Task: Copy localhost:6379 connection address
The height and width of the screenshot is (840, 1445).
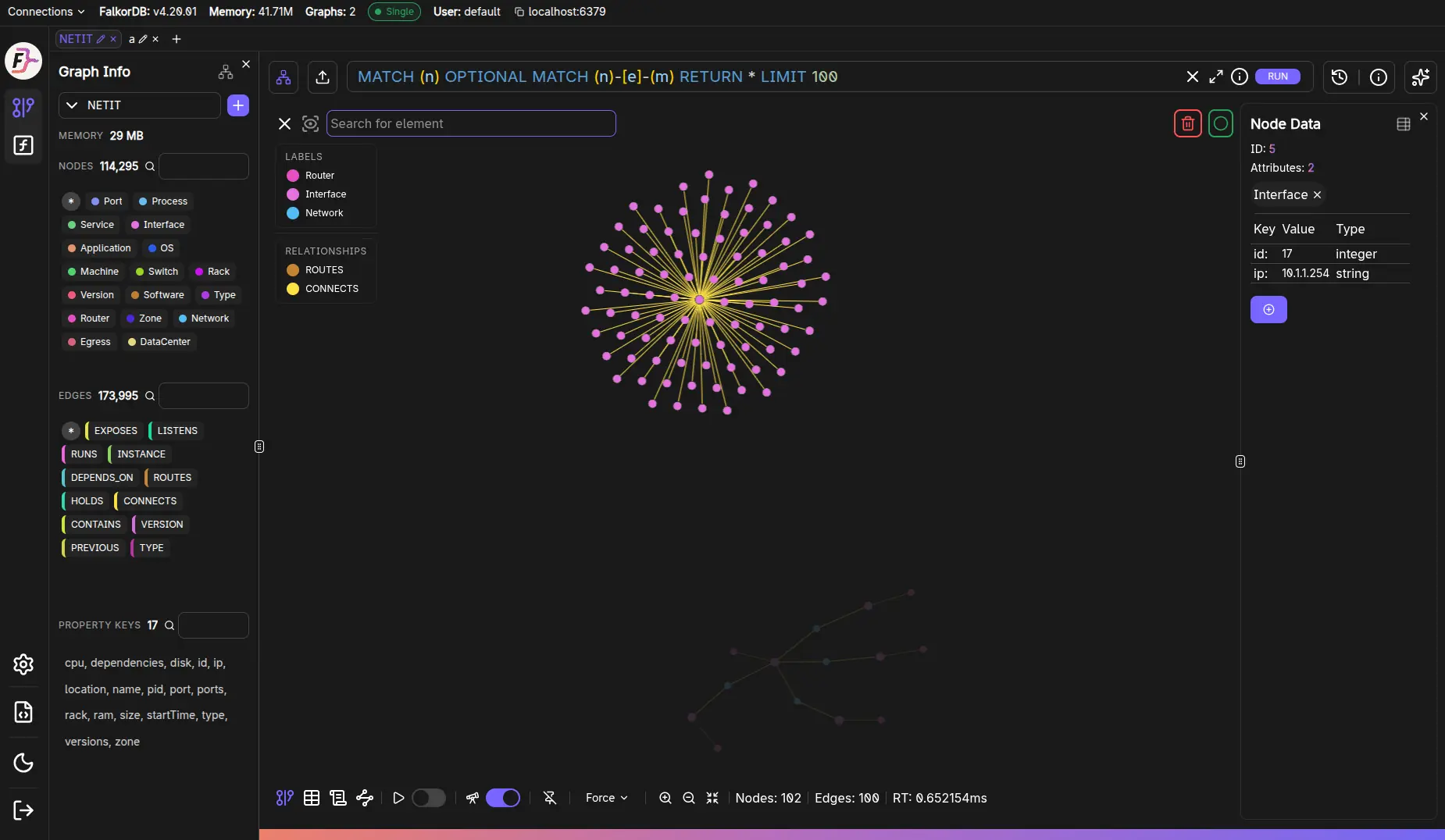Action: click(x=560, y=12)
